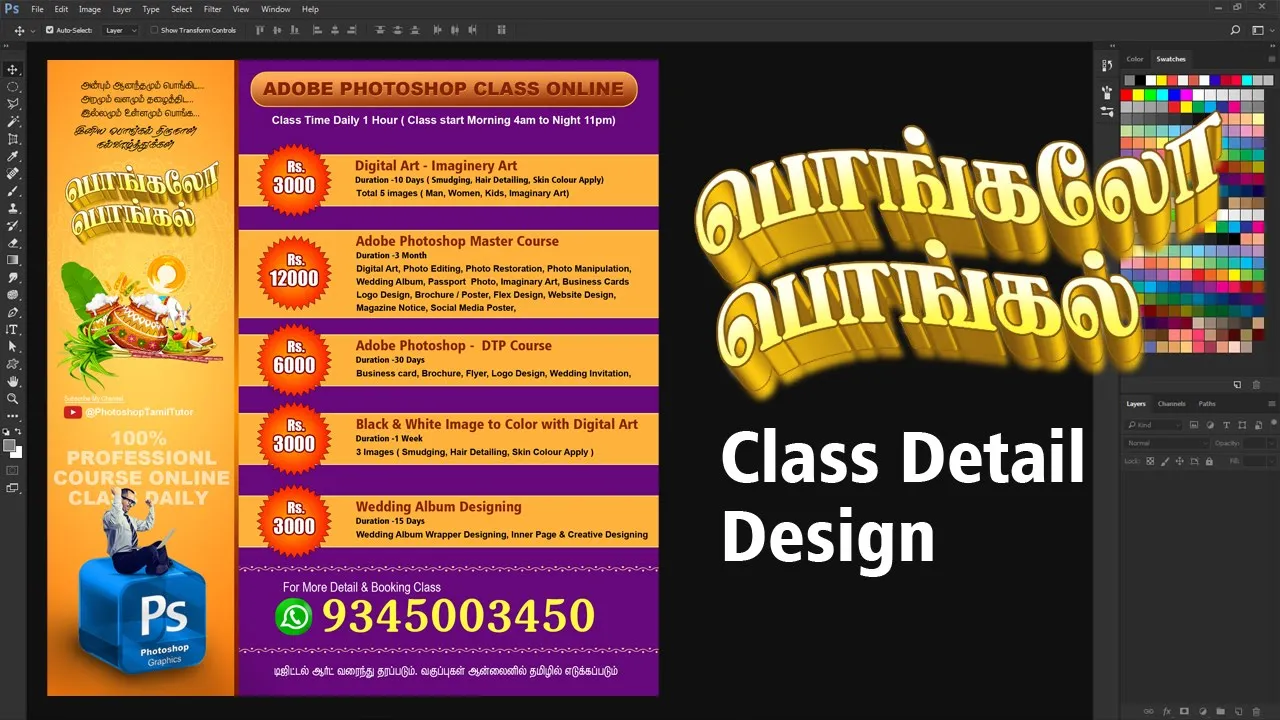
Task: Open the File menu
Action: [x=37, y=9]
